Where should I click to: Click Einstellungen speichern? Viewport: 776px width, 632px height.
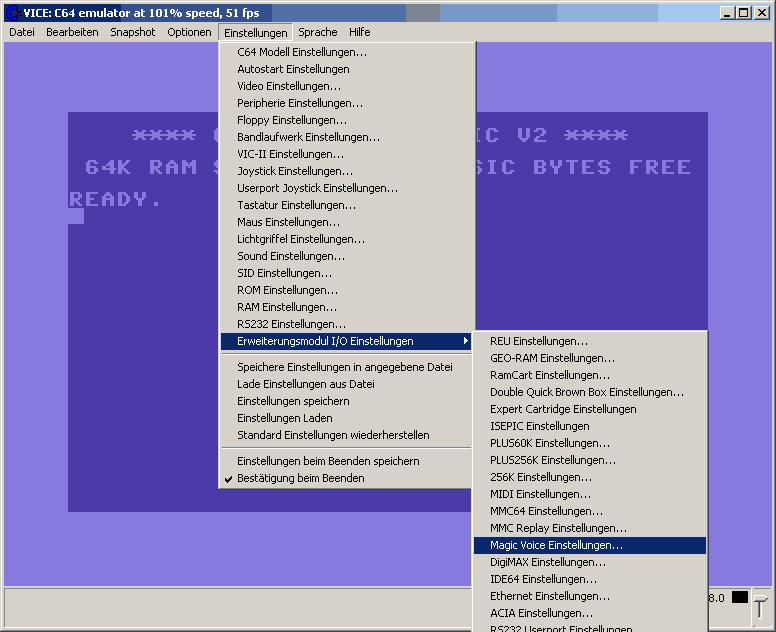293,401
